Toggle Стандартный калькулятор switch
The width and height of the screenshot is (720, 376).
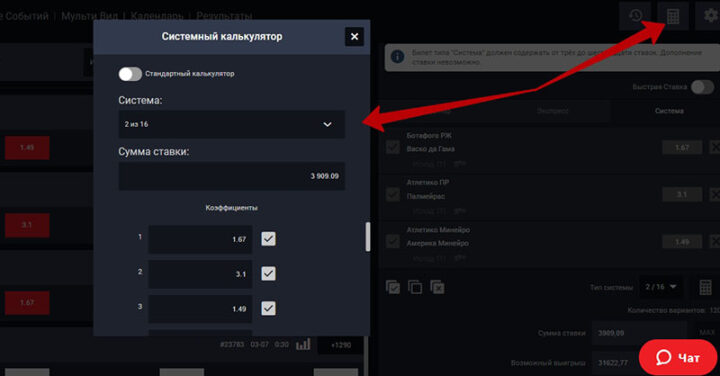click(130, 74)
